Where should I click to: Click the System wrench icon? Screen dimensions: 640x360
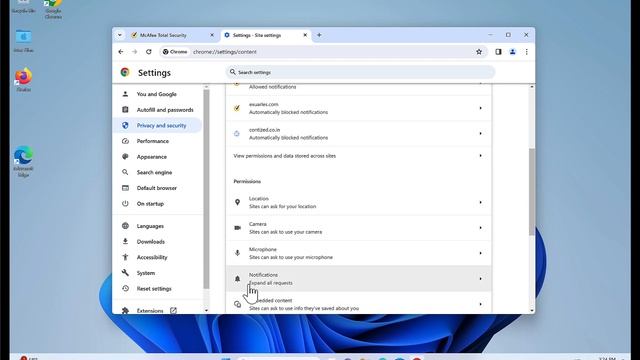coord(125,273)
